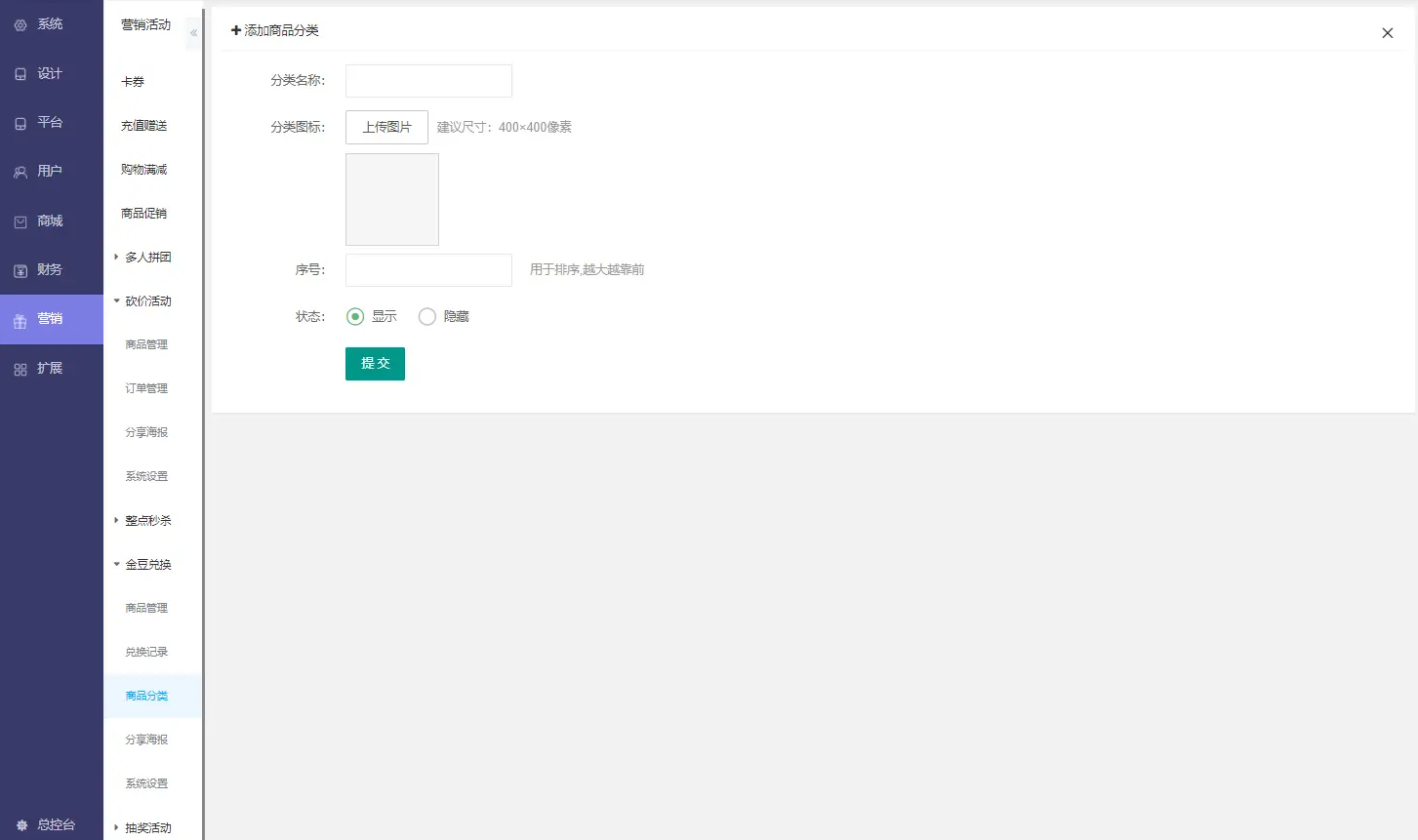Viewport: 1418px width, 840px height.
Task: Click the 营销活动 submenu header
Action: [x=145, y=24]
